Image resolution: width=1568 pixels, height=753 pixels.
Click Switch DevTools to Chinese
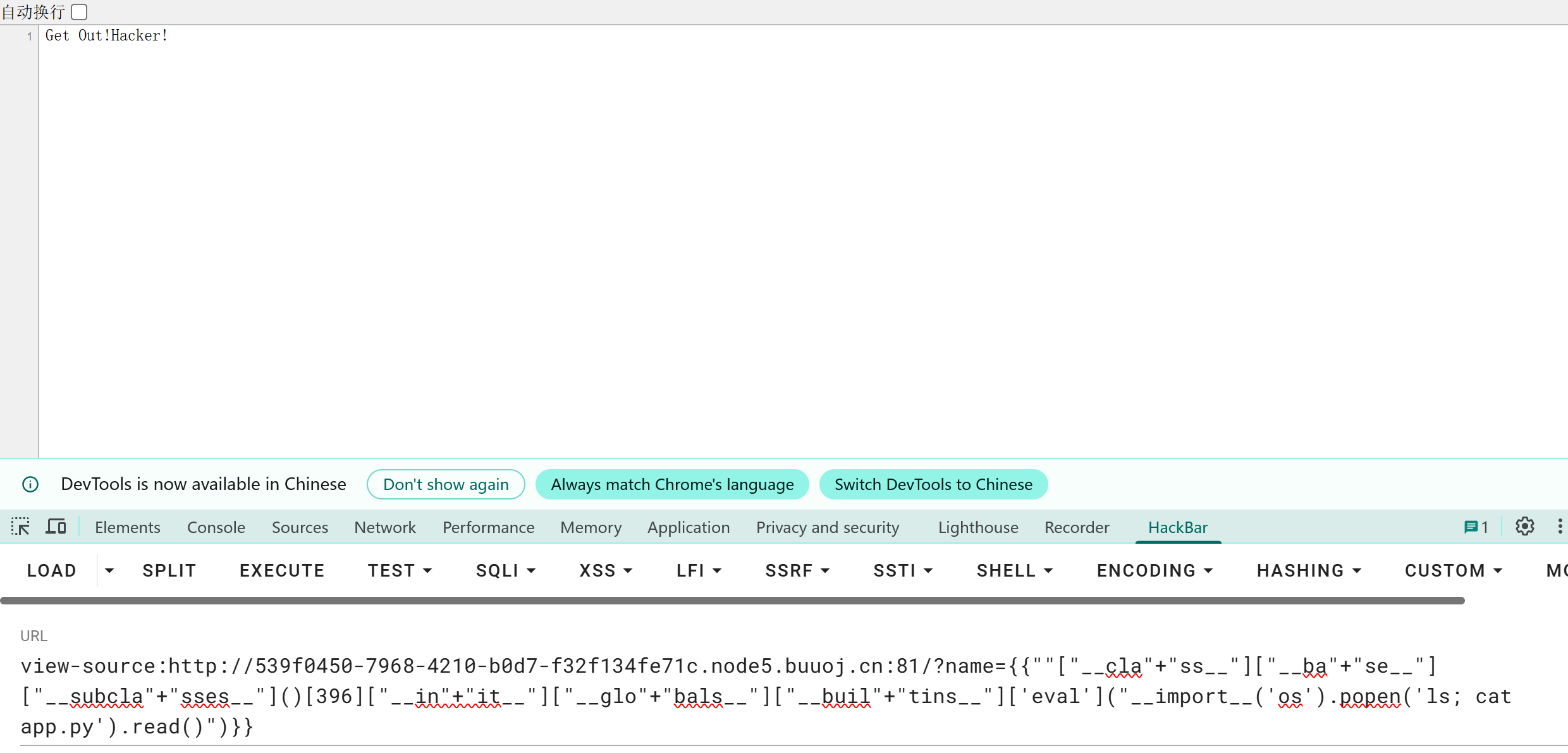coord(933,484)
